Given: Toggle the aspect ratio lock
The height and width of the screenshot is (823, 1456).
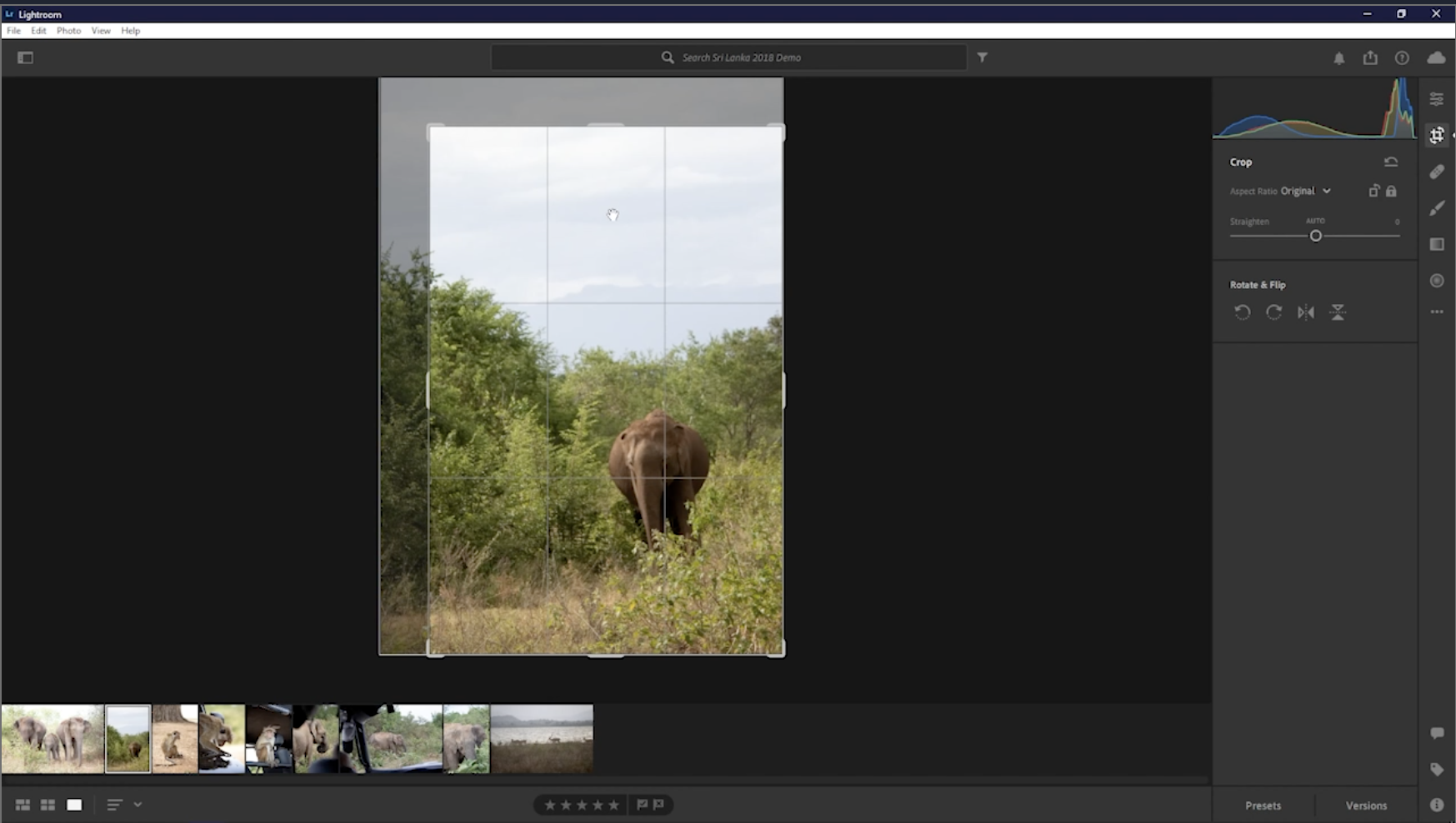Looking at the screenshot, I should point(1390,191).
